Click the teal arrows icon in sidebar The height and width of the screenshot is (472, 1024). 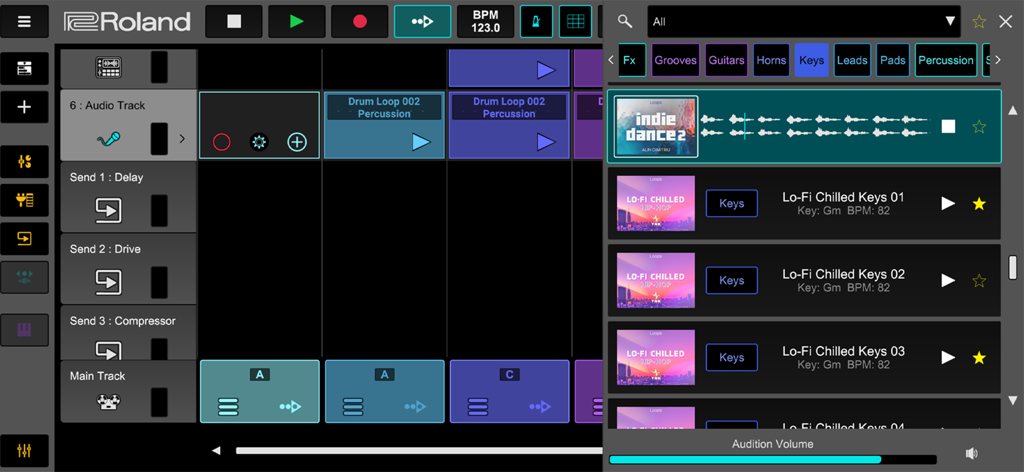click(x=24, y=277)
